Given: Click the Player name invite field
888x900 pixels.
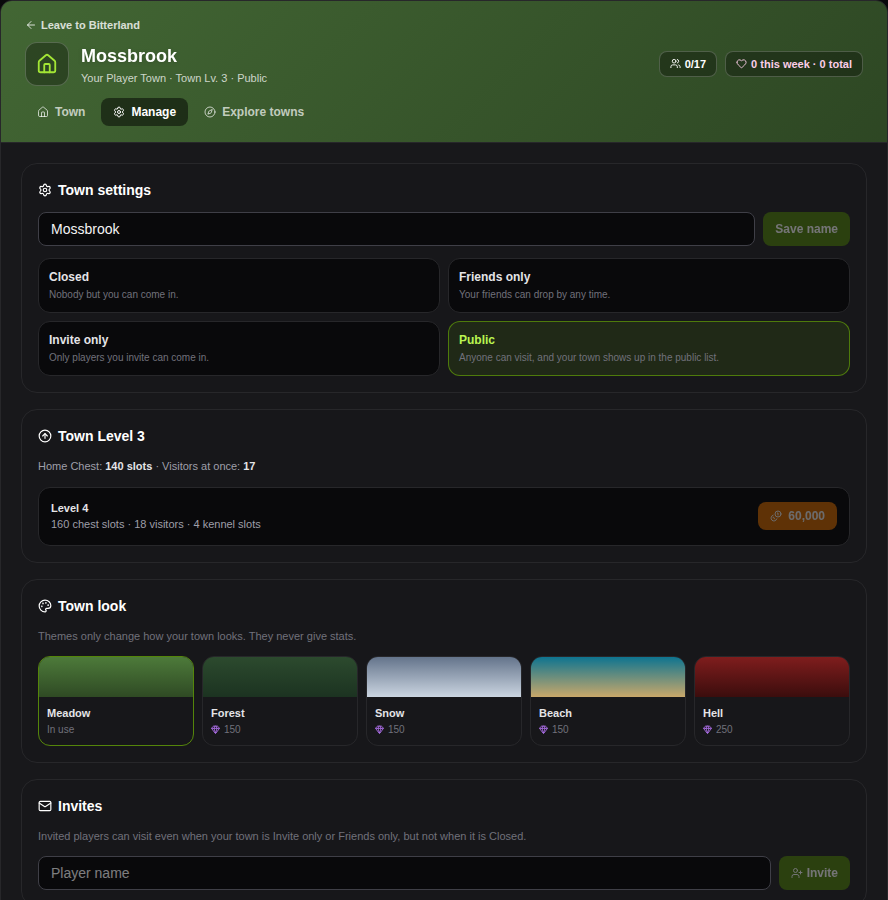Looking at the screenshot, I should click(x=404, y=873).
